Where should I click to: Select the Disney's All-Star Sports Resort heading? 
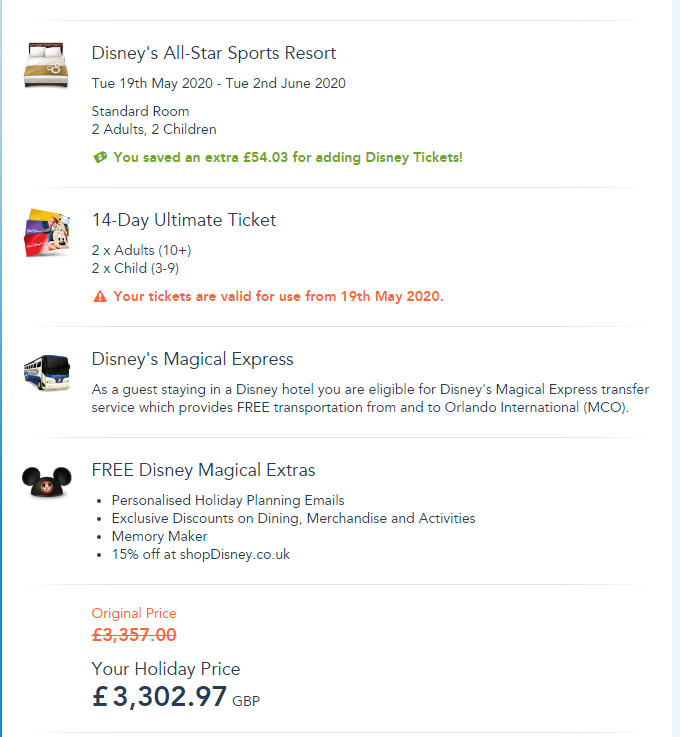click(x=214, y=53)
